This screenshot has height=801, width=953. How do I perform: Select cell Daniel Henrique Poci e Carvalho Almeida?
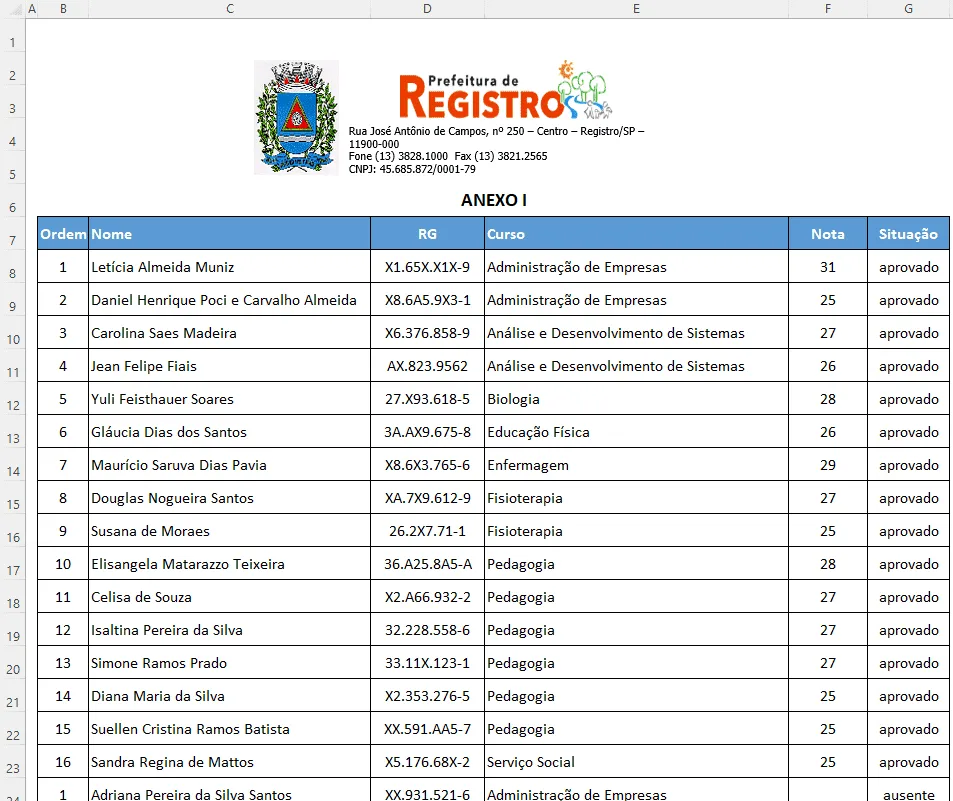point(230,300)
